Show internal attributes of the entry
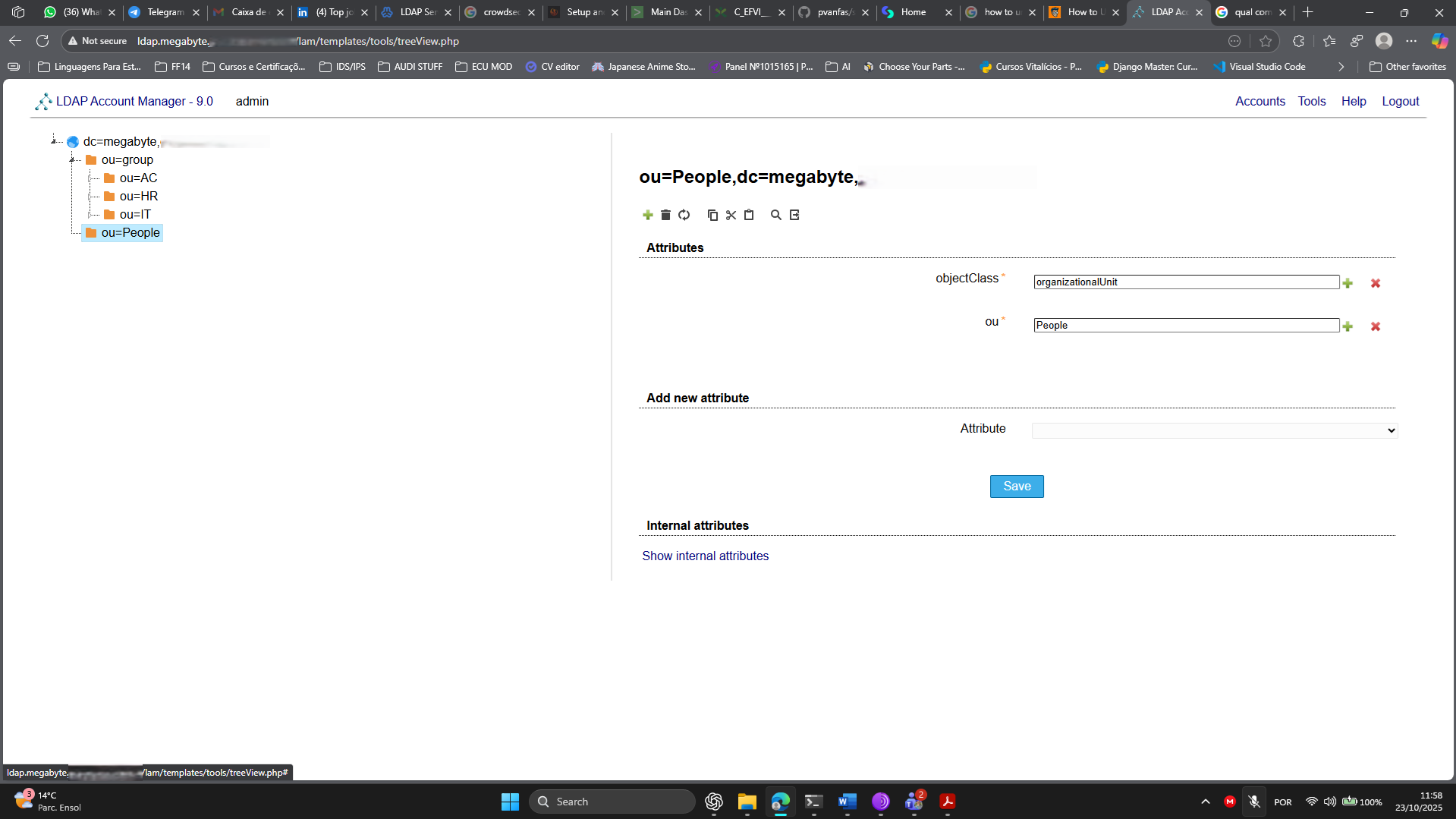The height and width of the screenshot is (819, 1456). tap(705, 556)
